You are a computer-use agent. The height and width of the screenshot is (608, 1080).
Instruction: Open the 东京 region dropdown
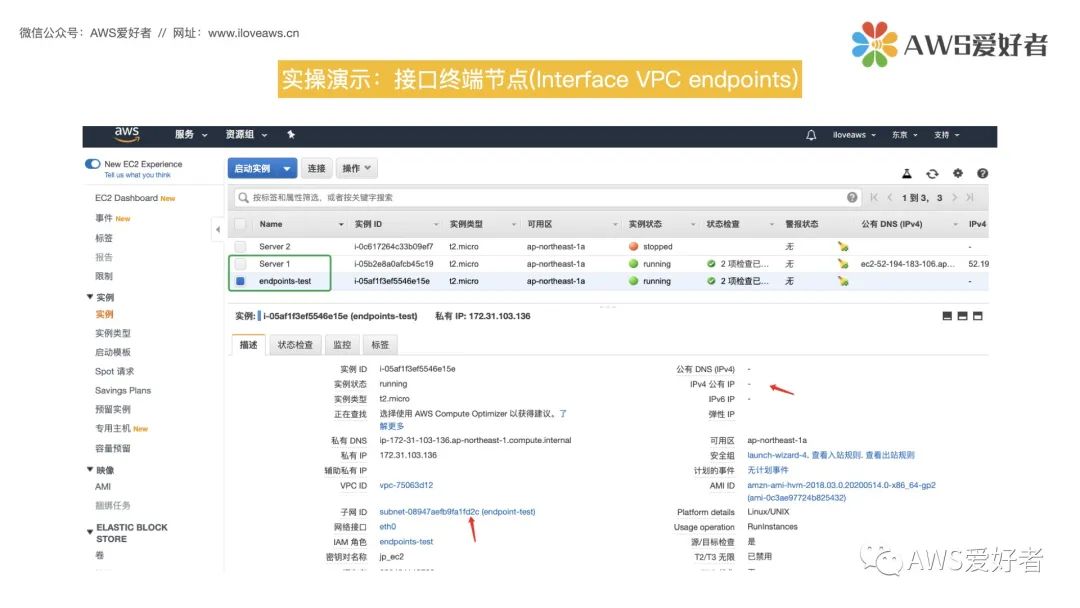point(905,135)
